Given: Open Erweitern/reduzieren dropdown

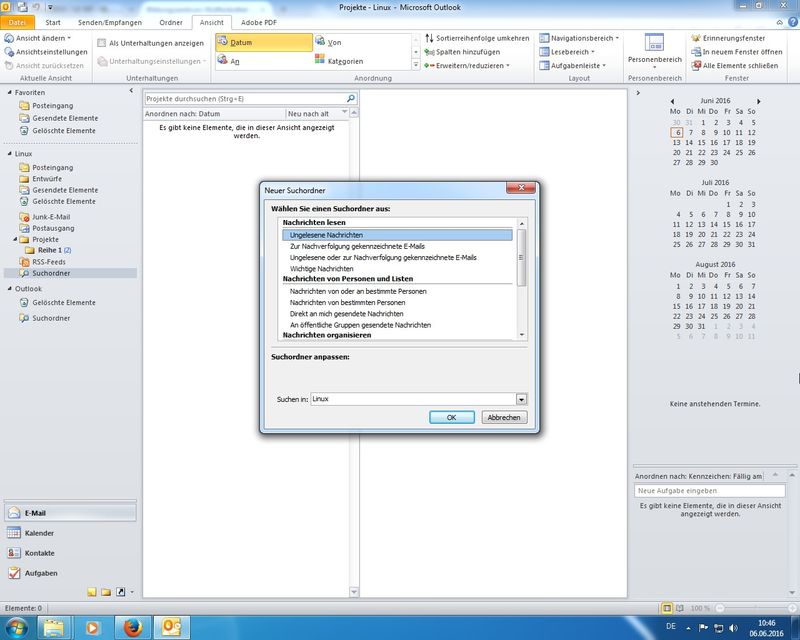Looking at the screenshot, I should pyautogui.click(x=467, y=66).
